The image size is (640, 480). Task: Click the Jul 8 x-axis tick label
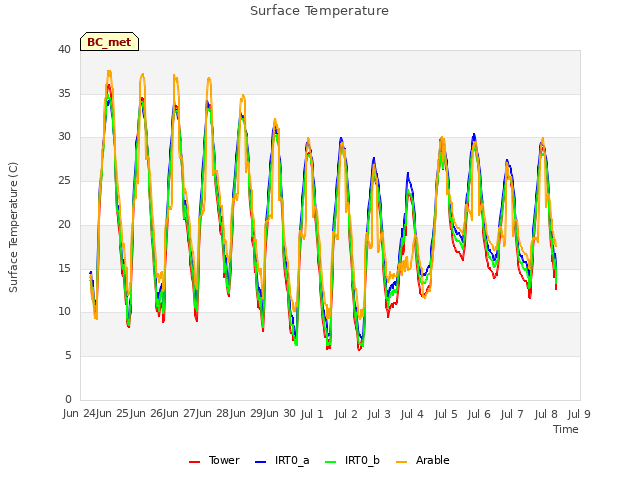[x=546, y=414]
